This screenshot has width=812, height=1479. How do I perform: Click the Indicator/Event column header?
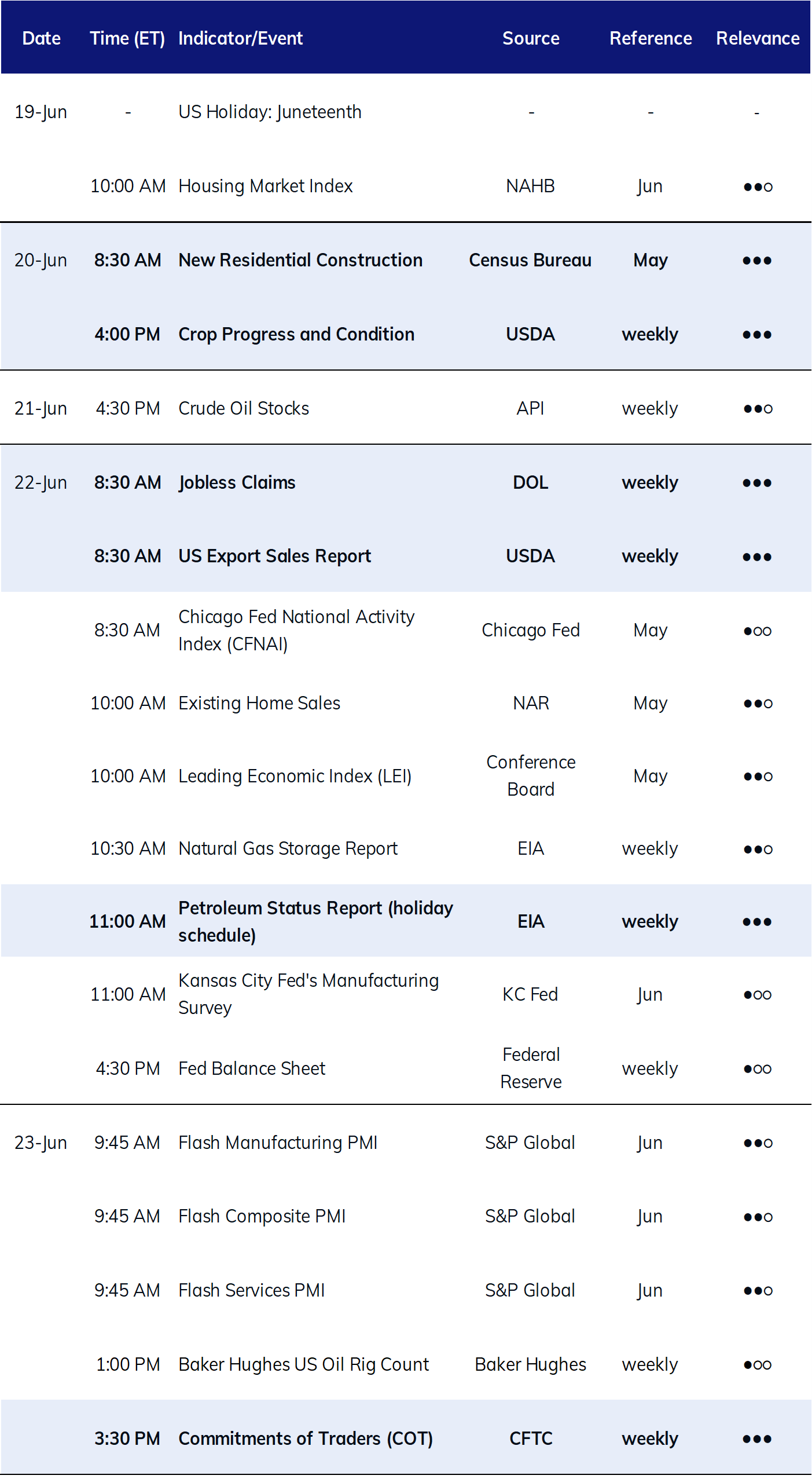[x=240, y=38]
